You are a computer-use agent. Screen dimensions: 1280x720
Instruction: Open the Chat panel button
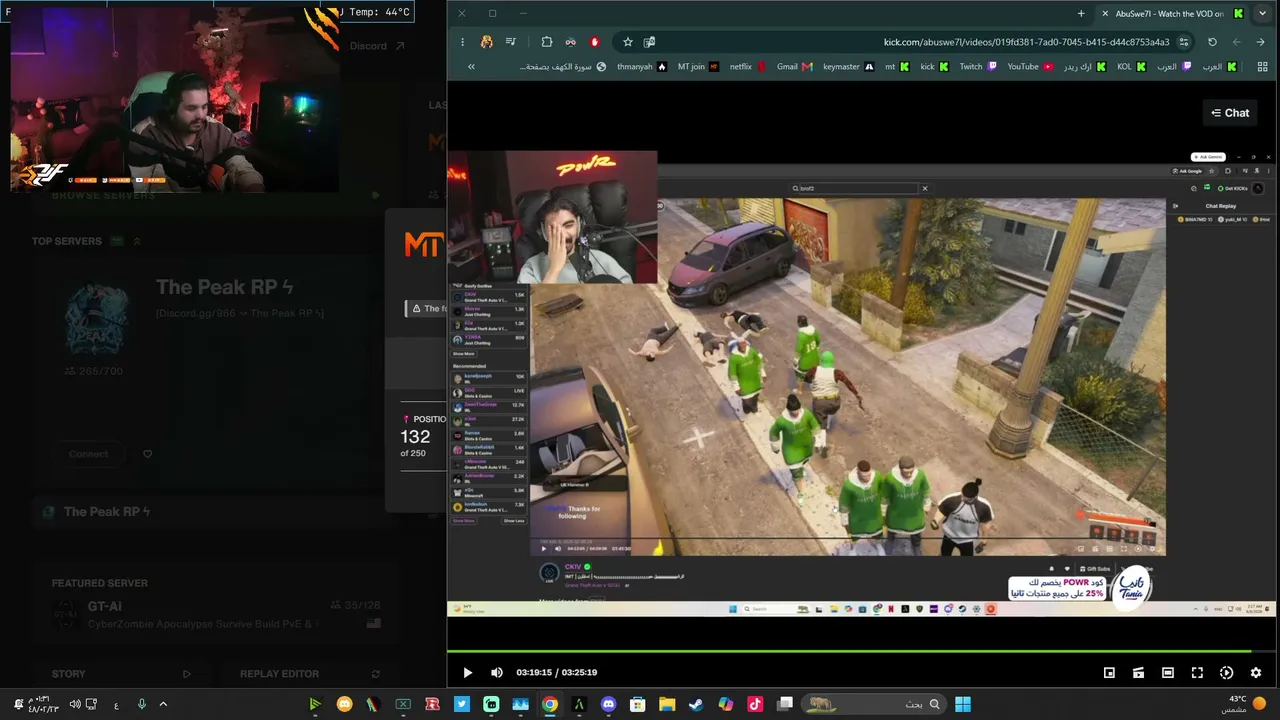click(1230, 113)
